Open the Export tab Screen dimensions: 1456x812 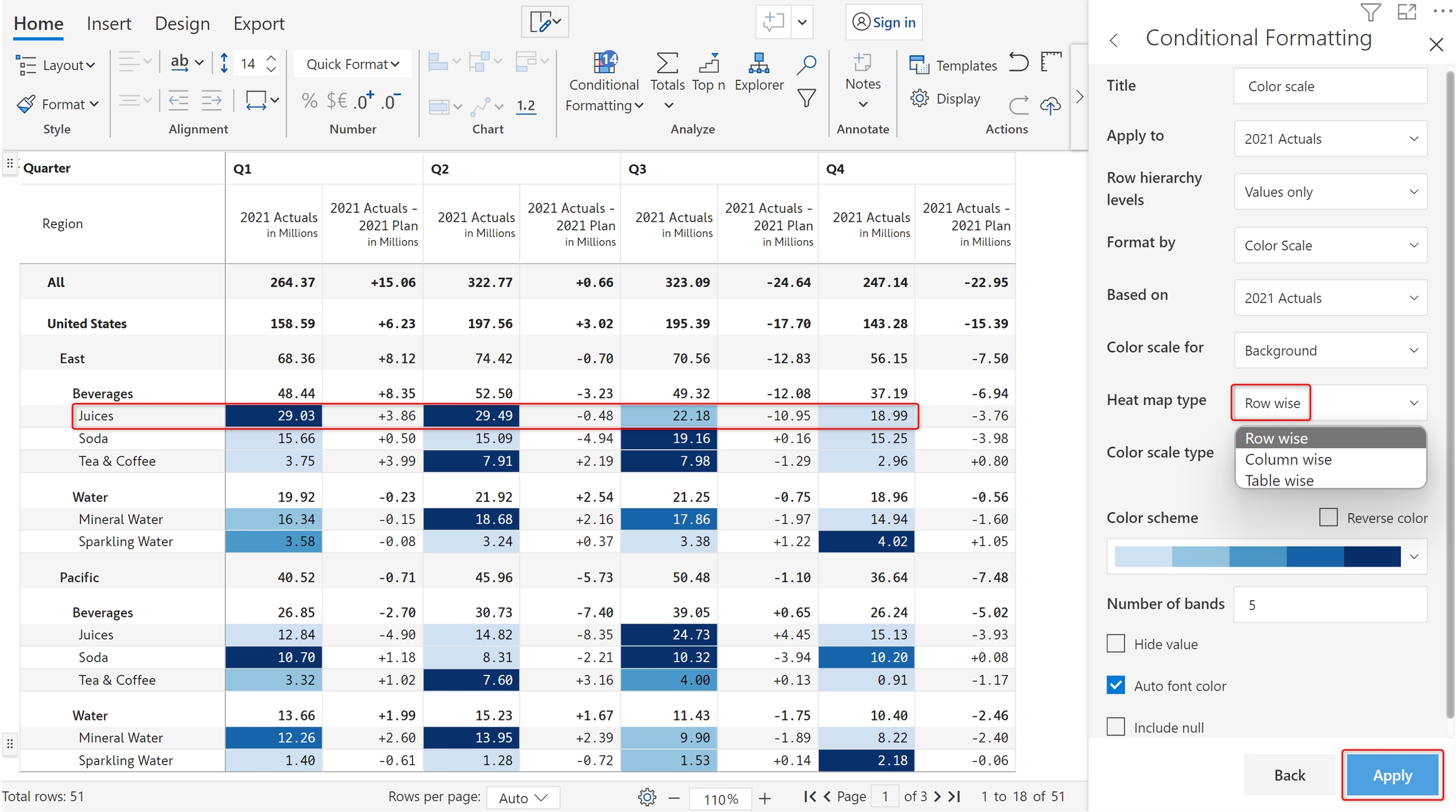[x=258, y=23]
